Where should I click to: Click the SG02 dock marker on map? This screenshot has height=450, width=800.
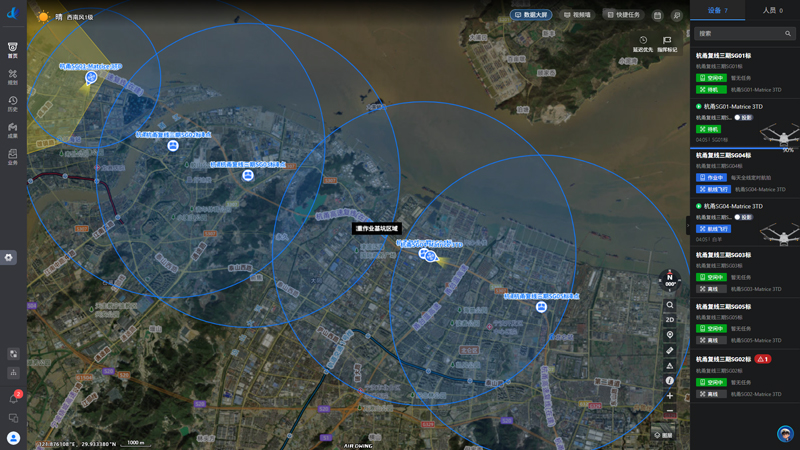(173, 146)
